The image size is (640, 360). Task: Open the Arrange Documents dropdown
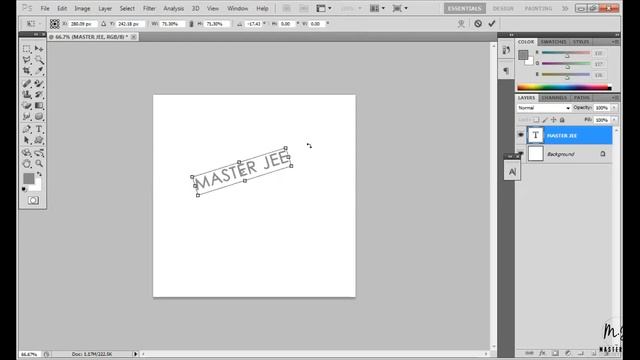pos(377,8)
